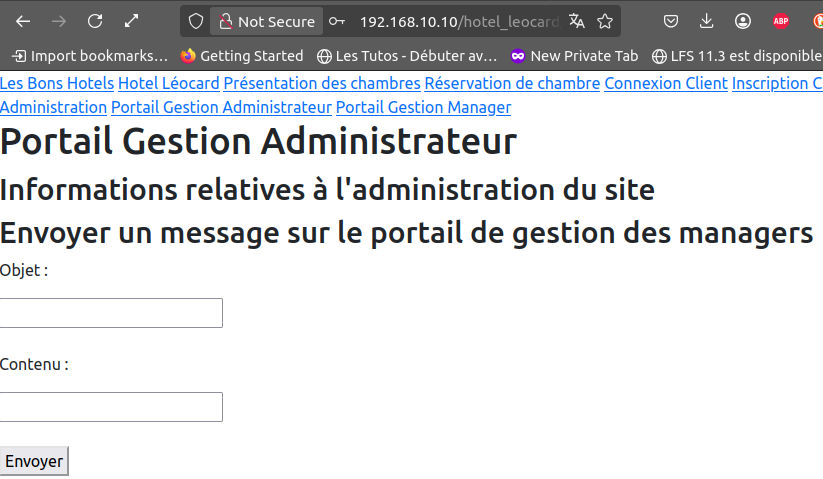The height and width of the screenshot is (479, 823).
Task: Click the fullscreen expand arrows icon
Action: click(x=132, y=21)
